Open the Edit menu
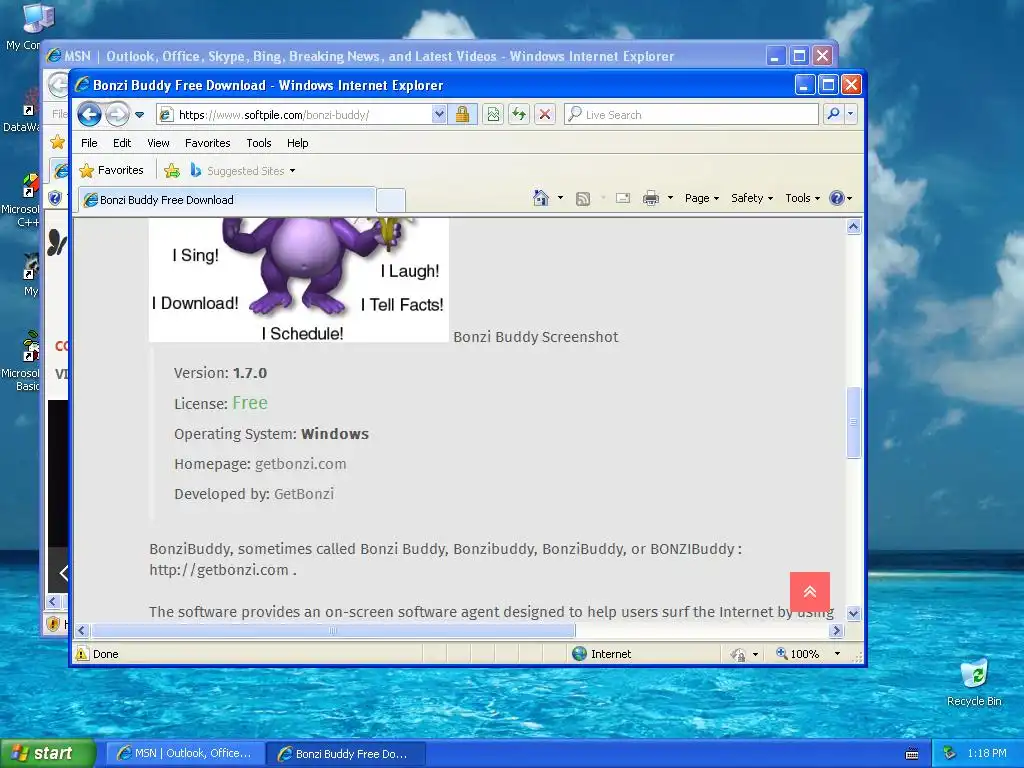This screenshot has height=768, width=1024. (x=121, y=143)
